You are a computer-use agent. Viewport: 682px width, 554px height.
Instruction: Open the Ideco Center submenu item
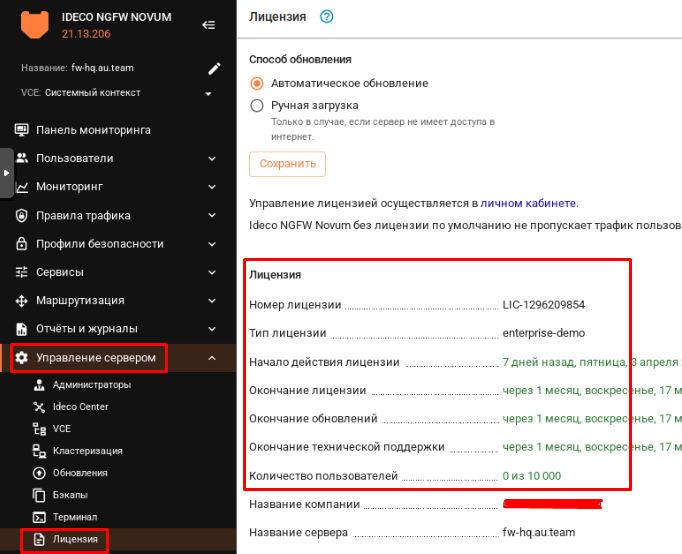(x=80, y=407)
